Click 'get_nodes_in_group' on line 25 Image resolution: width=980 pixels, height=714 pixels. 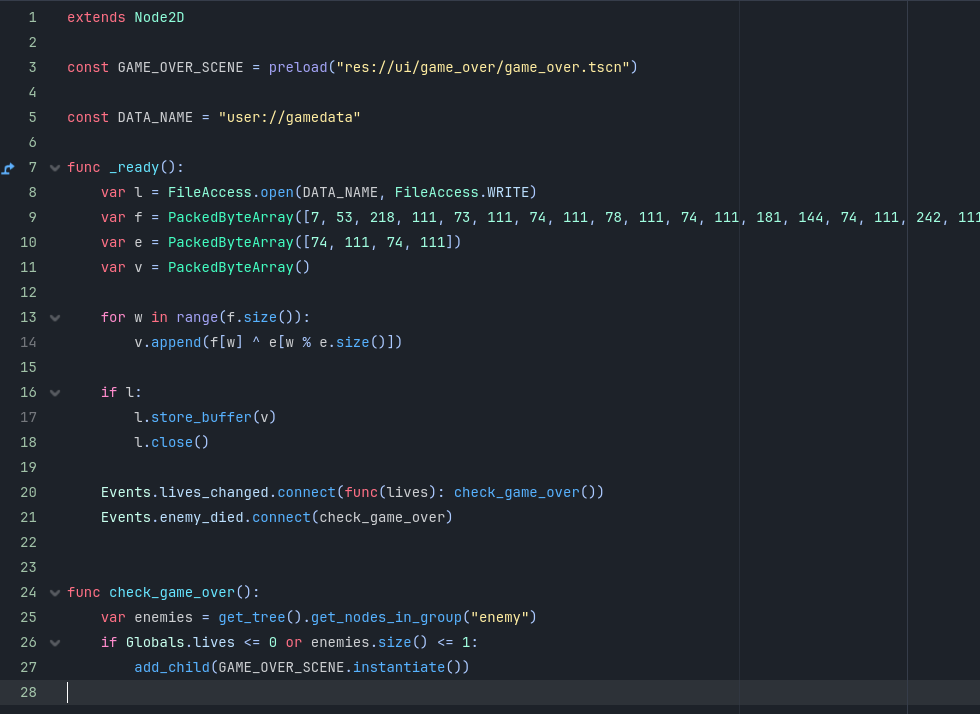click(x=386, y=618)
